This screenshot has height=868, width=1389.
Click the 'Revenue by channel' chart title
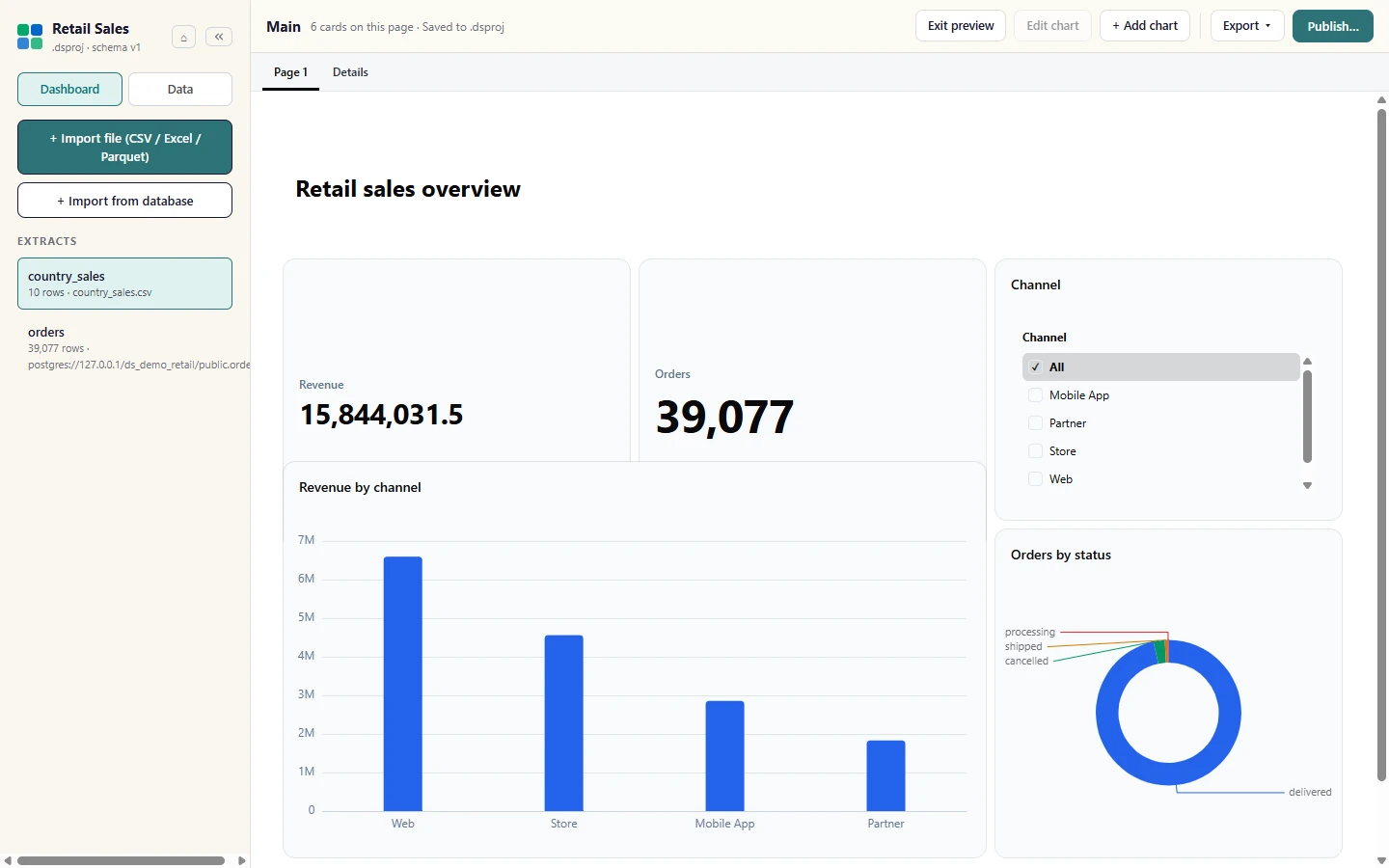click(360, 488)
